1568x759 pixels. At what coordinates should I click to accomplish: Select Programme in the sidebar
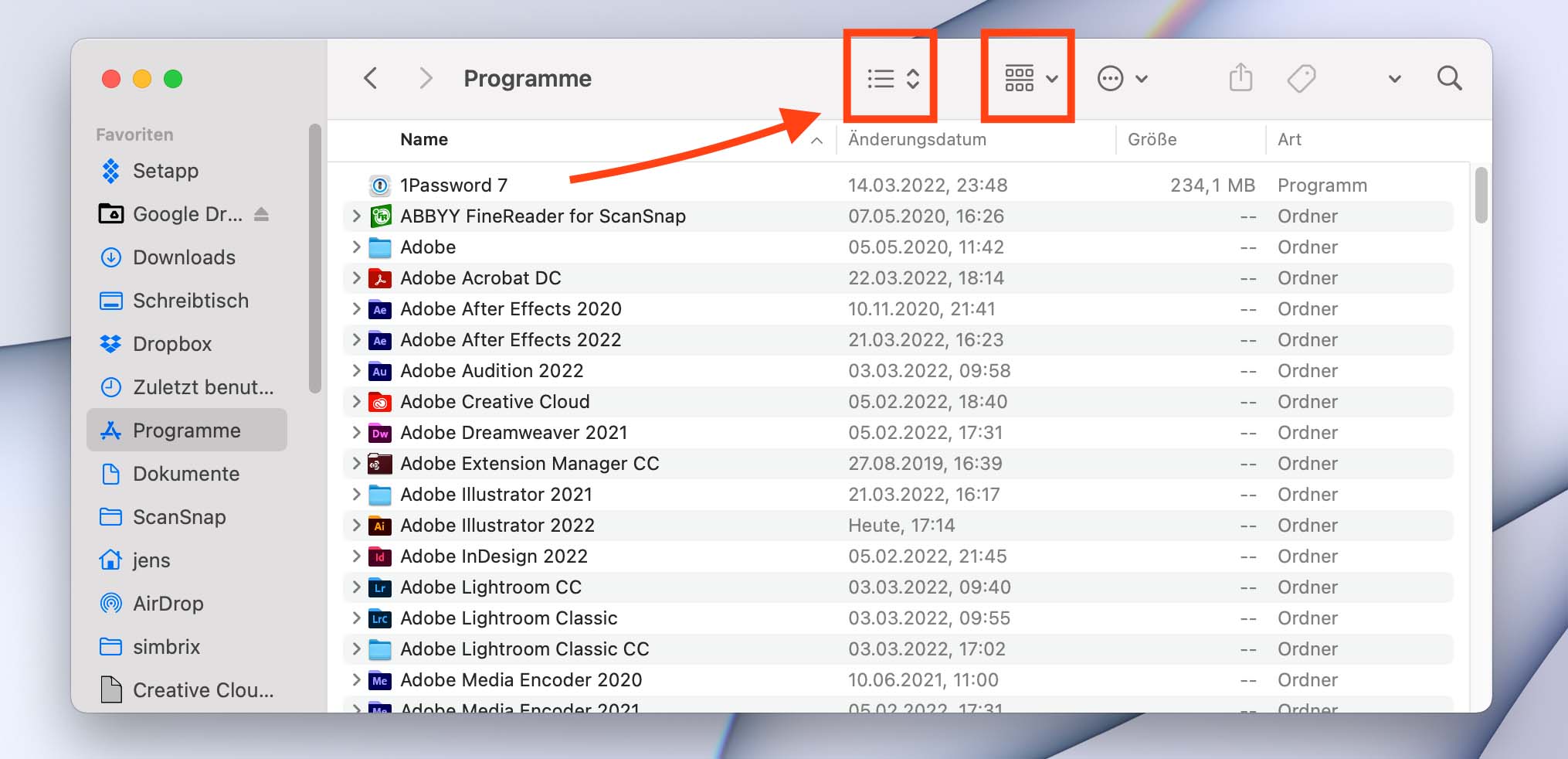(186, 431)
